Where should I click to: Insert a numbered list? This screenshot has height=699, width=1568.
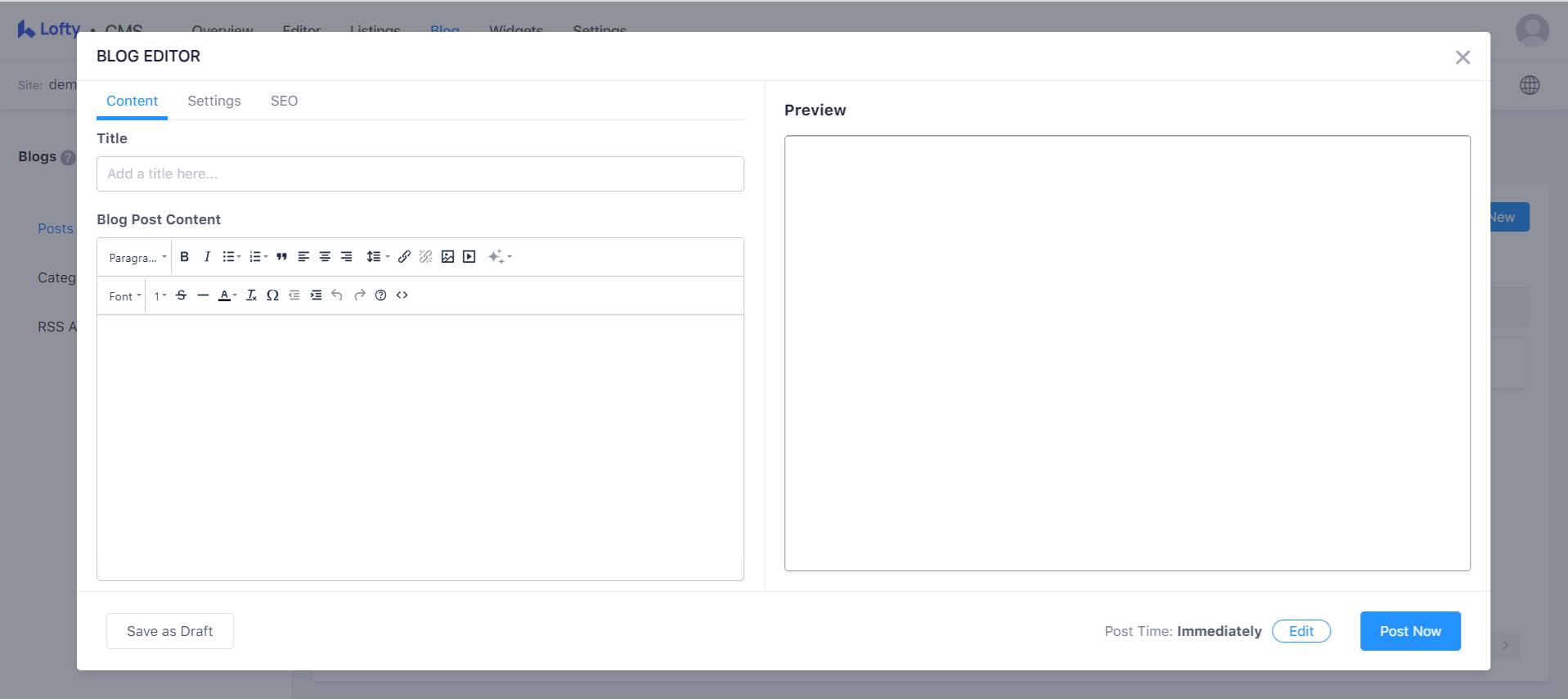click(x=255, y=257)
